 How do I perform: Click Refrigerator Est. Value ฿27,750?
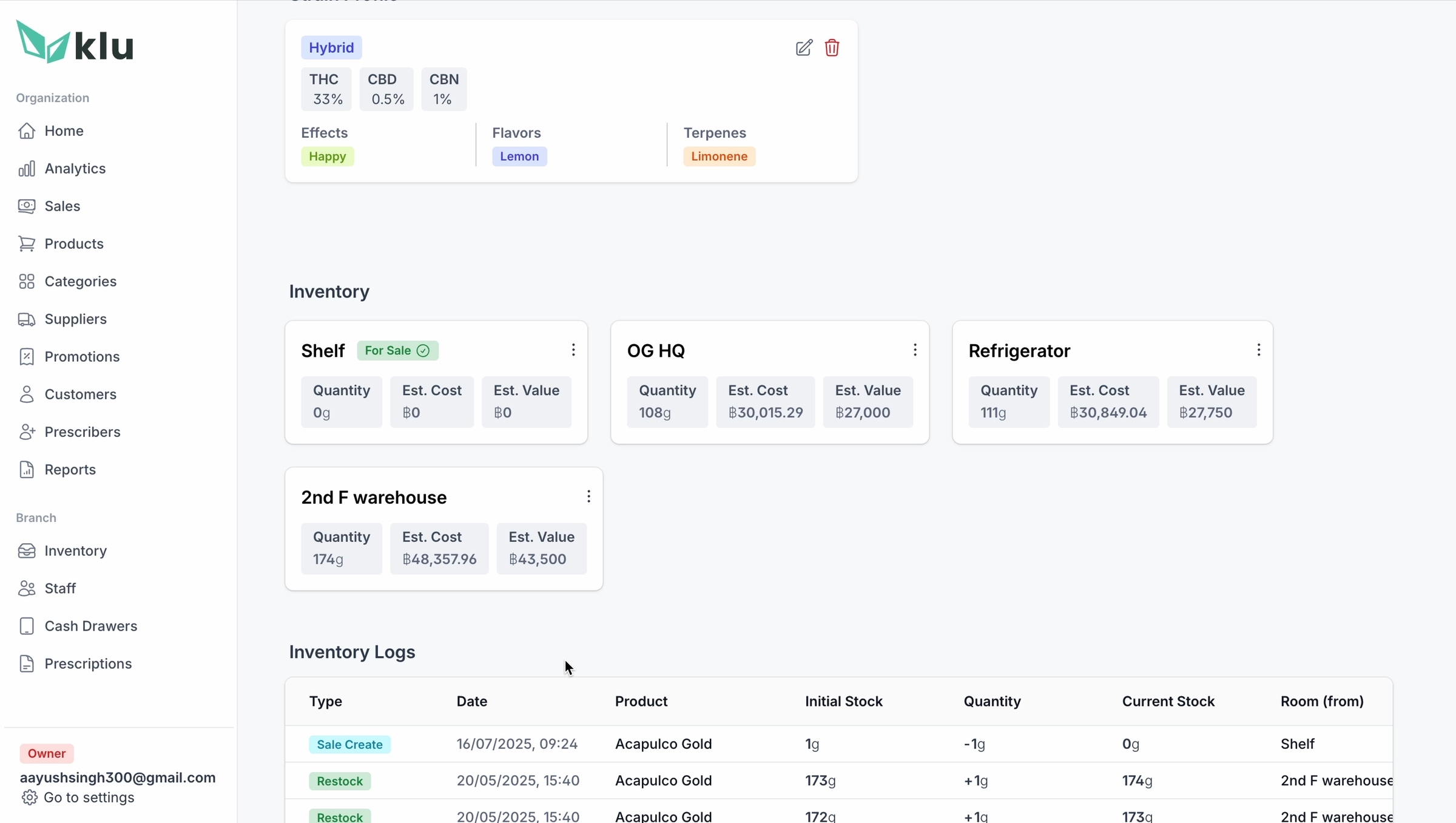[1212, 402]
